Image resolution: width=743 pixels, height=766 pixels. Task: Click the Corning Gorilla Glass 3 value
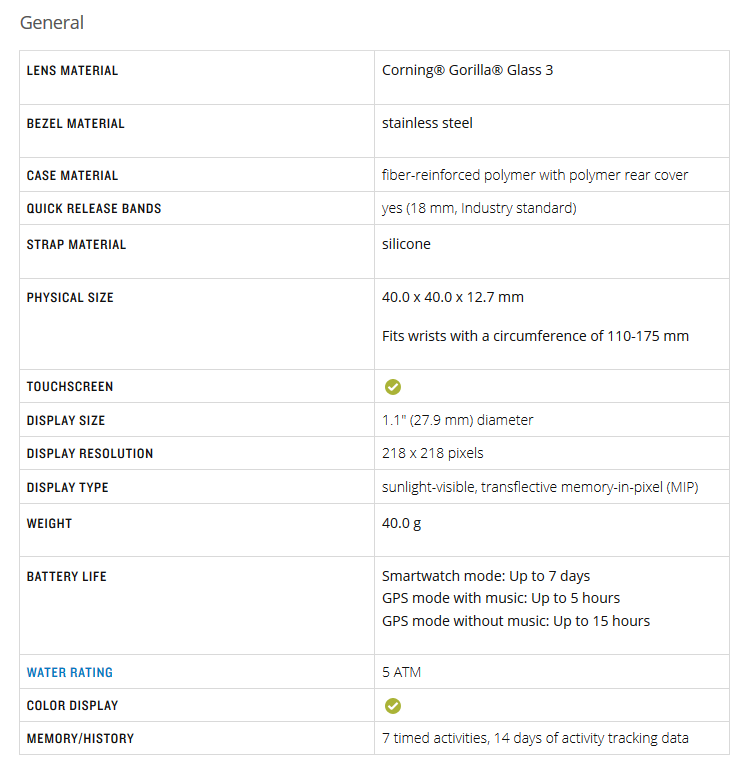click(x=467, y=70)
